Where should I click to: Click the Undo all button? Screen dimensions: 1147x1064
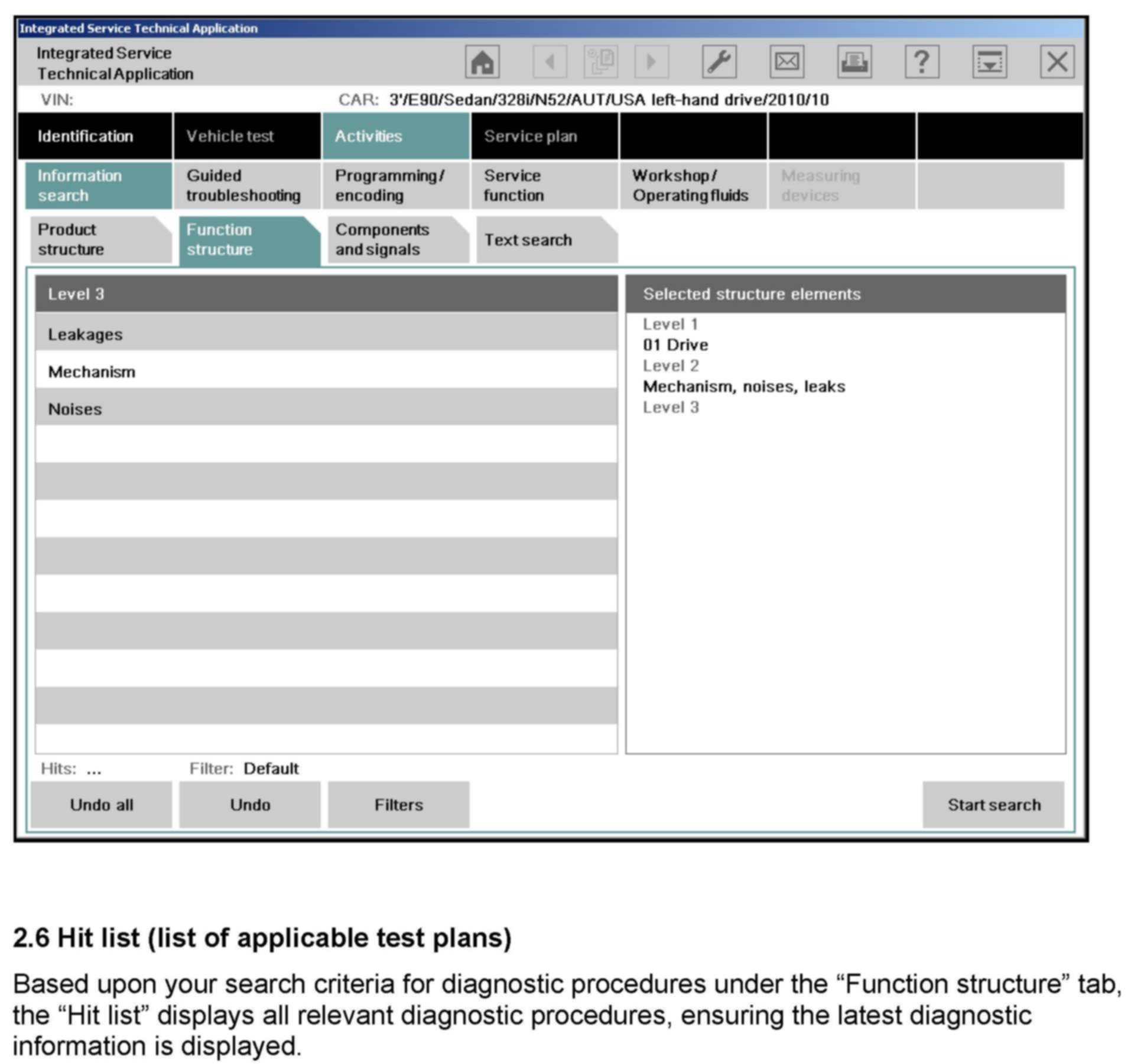pyautogui.click(x=101, y=804)
